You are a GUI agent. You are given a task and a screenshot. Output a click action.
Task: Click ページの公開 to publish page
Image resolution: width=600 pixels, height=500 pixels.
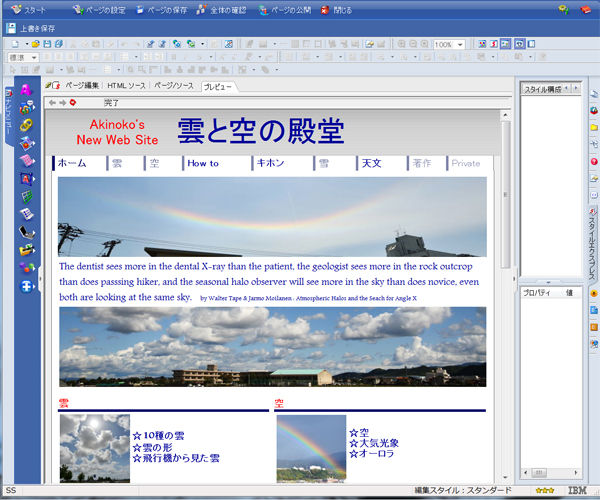coord(285,10)
